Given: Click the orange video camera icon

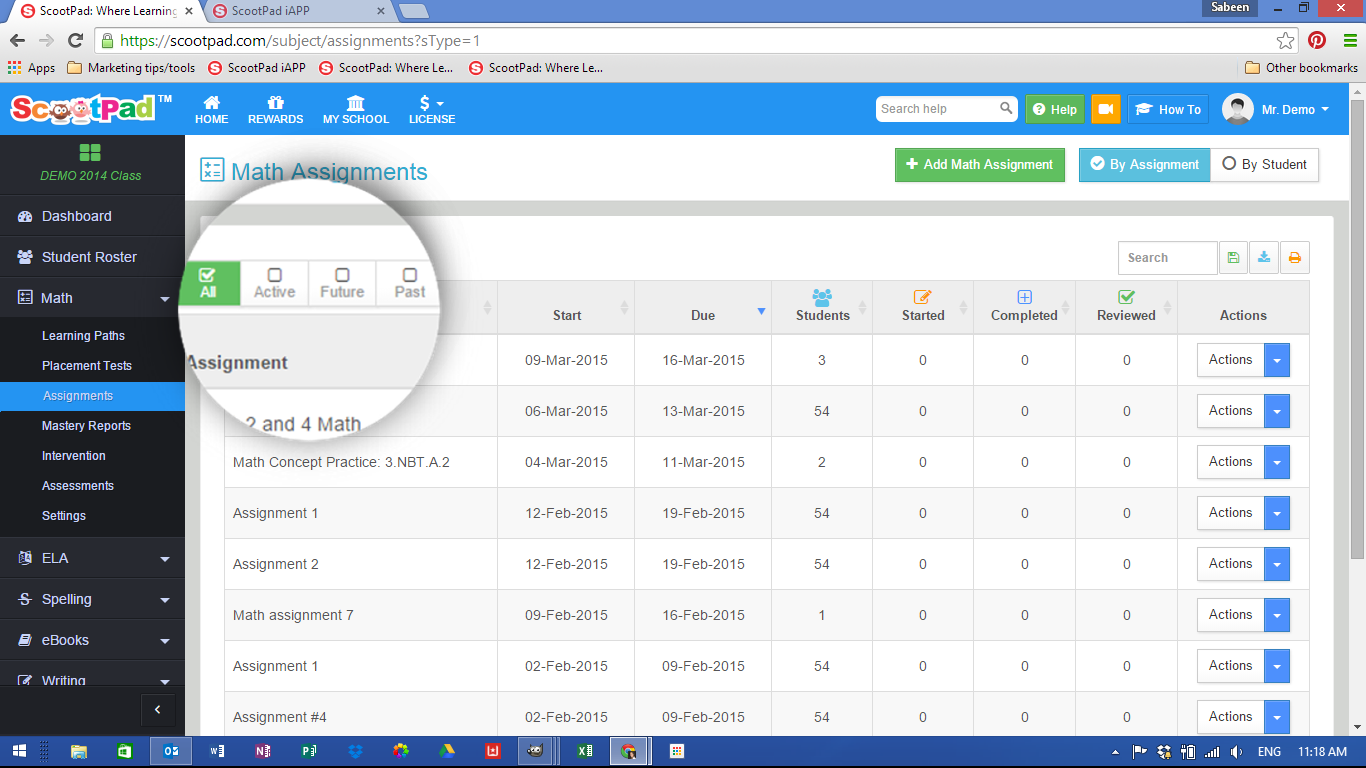Looking at the screenshot, I should tap(1105, 109).
